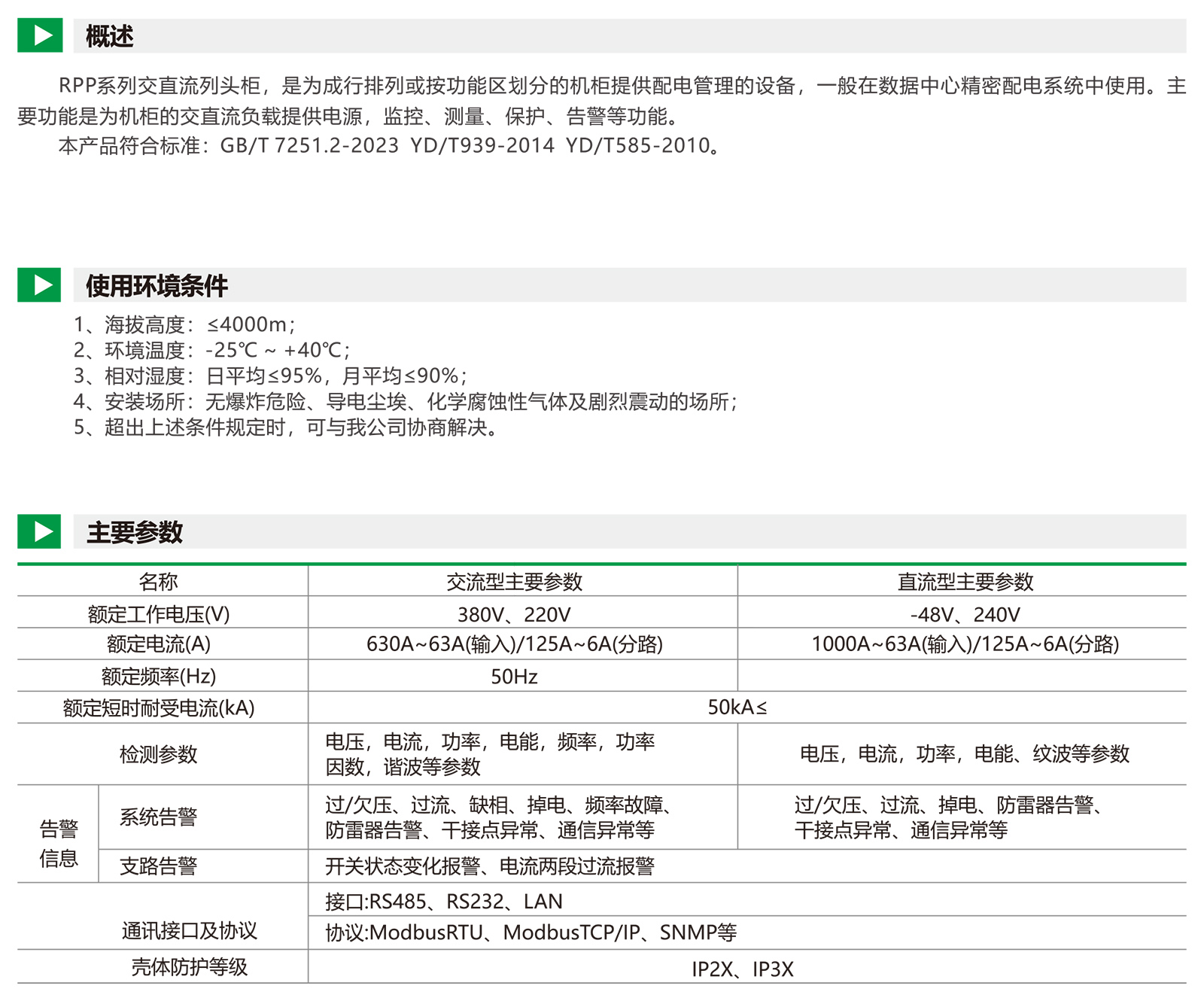Select the -48V、240V voltage cell

965,615
